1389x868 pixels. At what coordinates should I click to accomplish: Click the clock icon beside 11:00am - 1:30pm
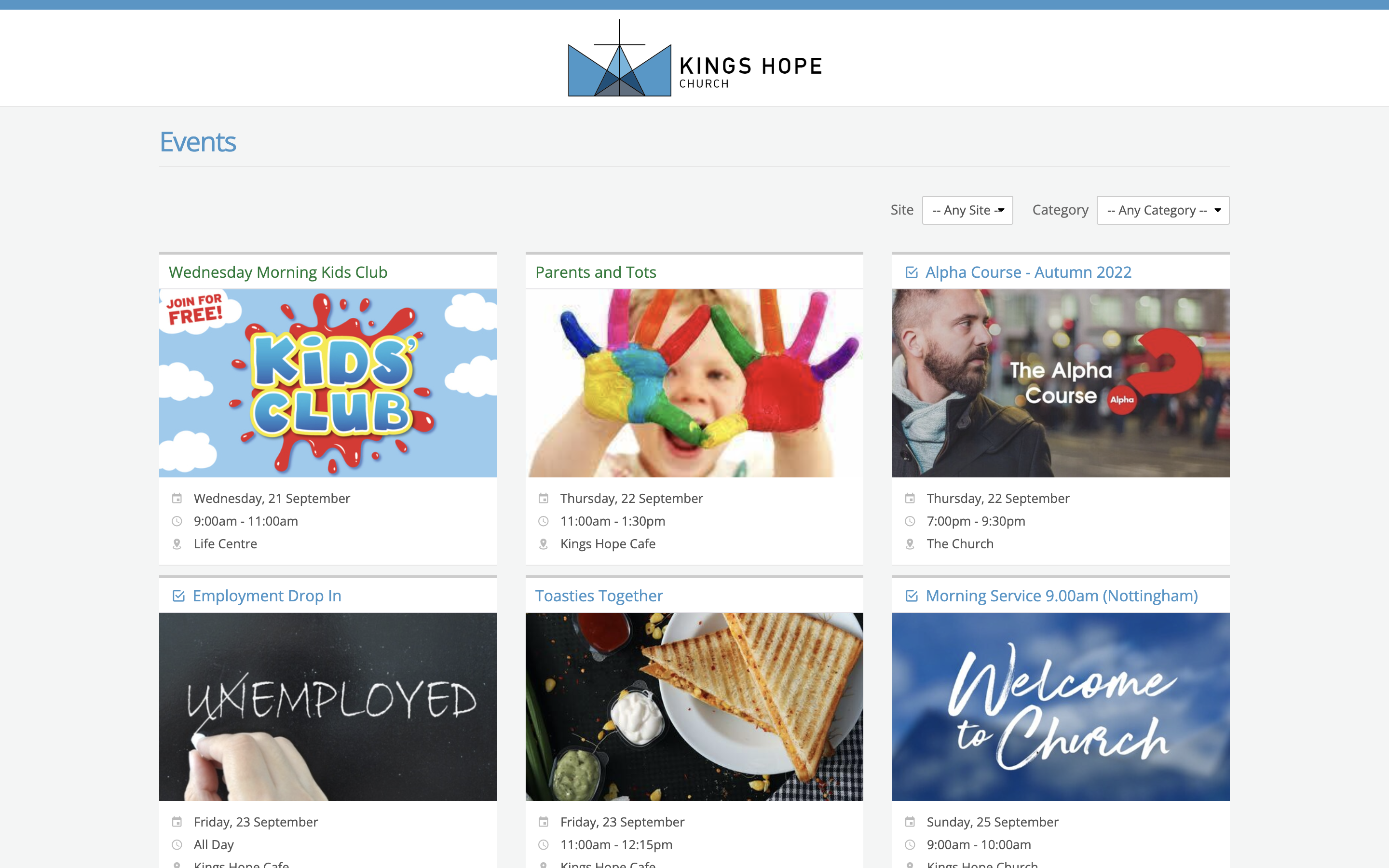pos(543,521)
